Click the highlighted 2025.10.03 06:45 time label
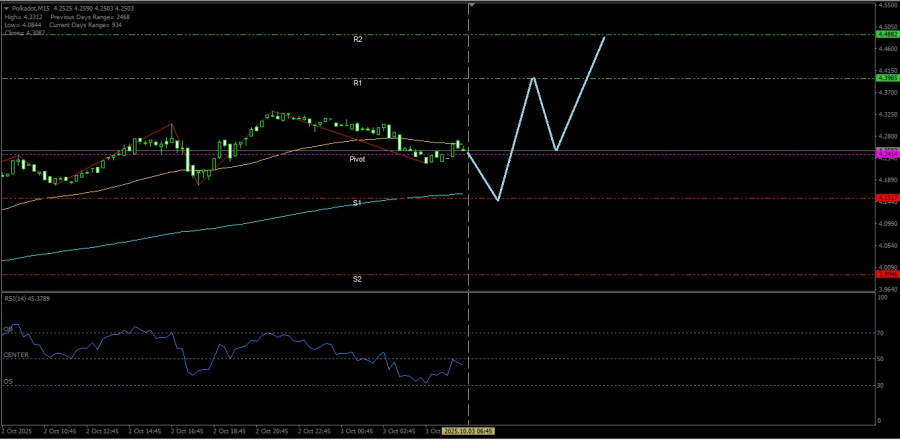 pos(469,431)
